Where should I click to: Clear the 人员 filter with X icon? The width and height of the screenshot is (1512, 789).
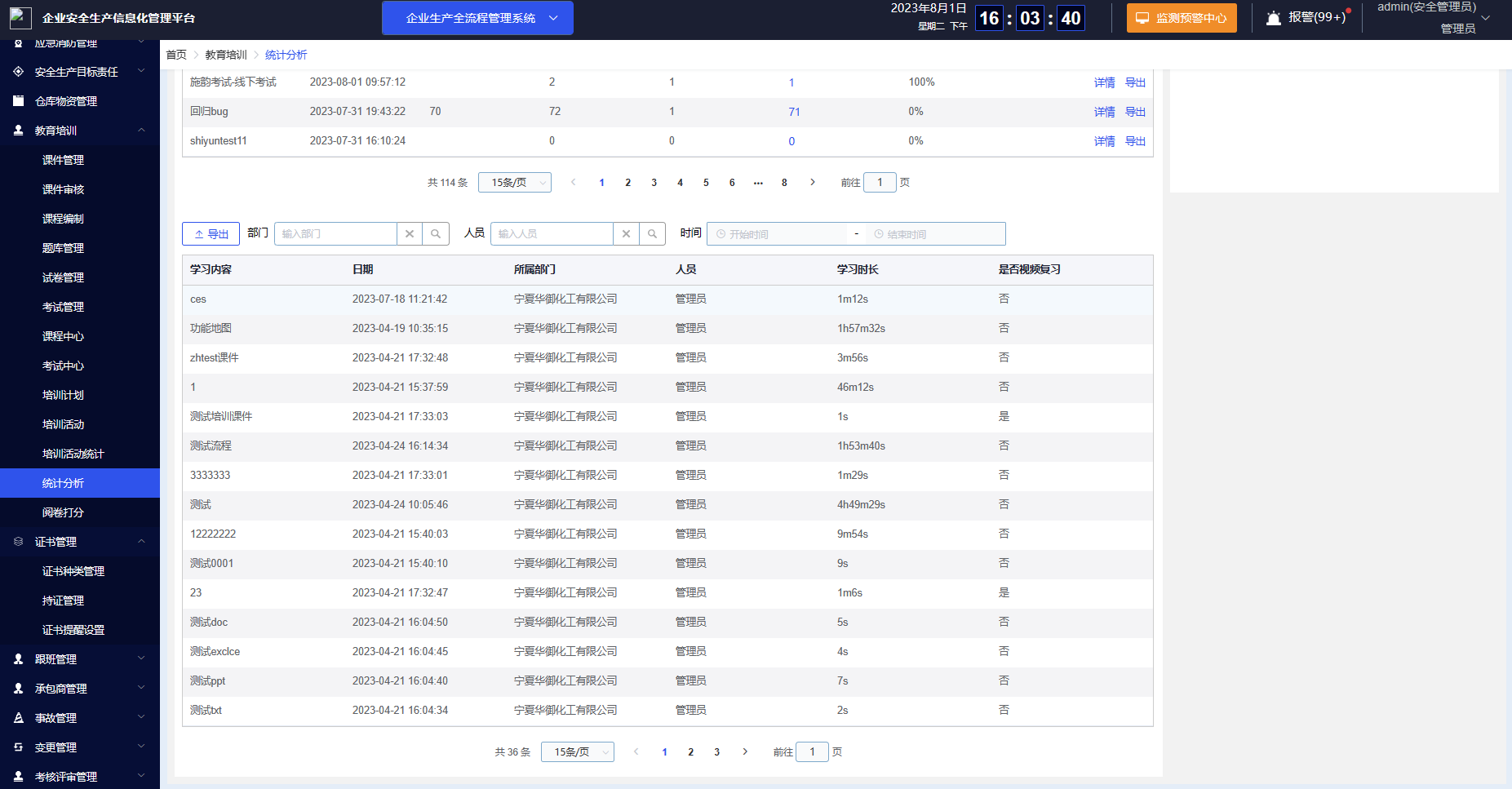626,234
